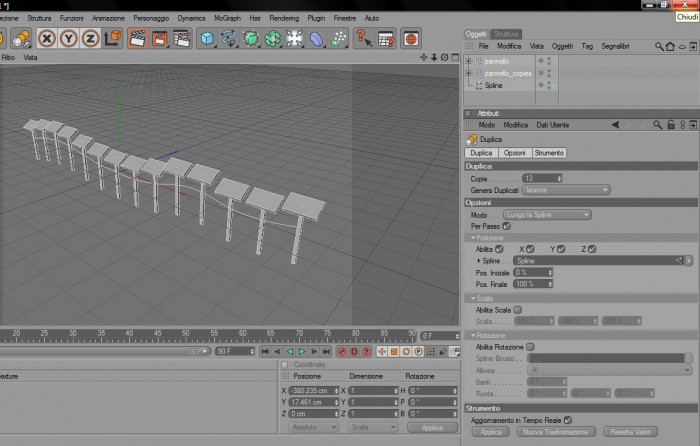Click Applica button in Coordinate panel
Viewport: 700px width, 446px height.
coord(433,427)
